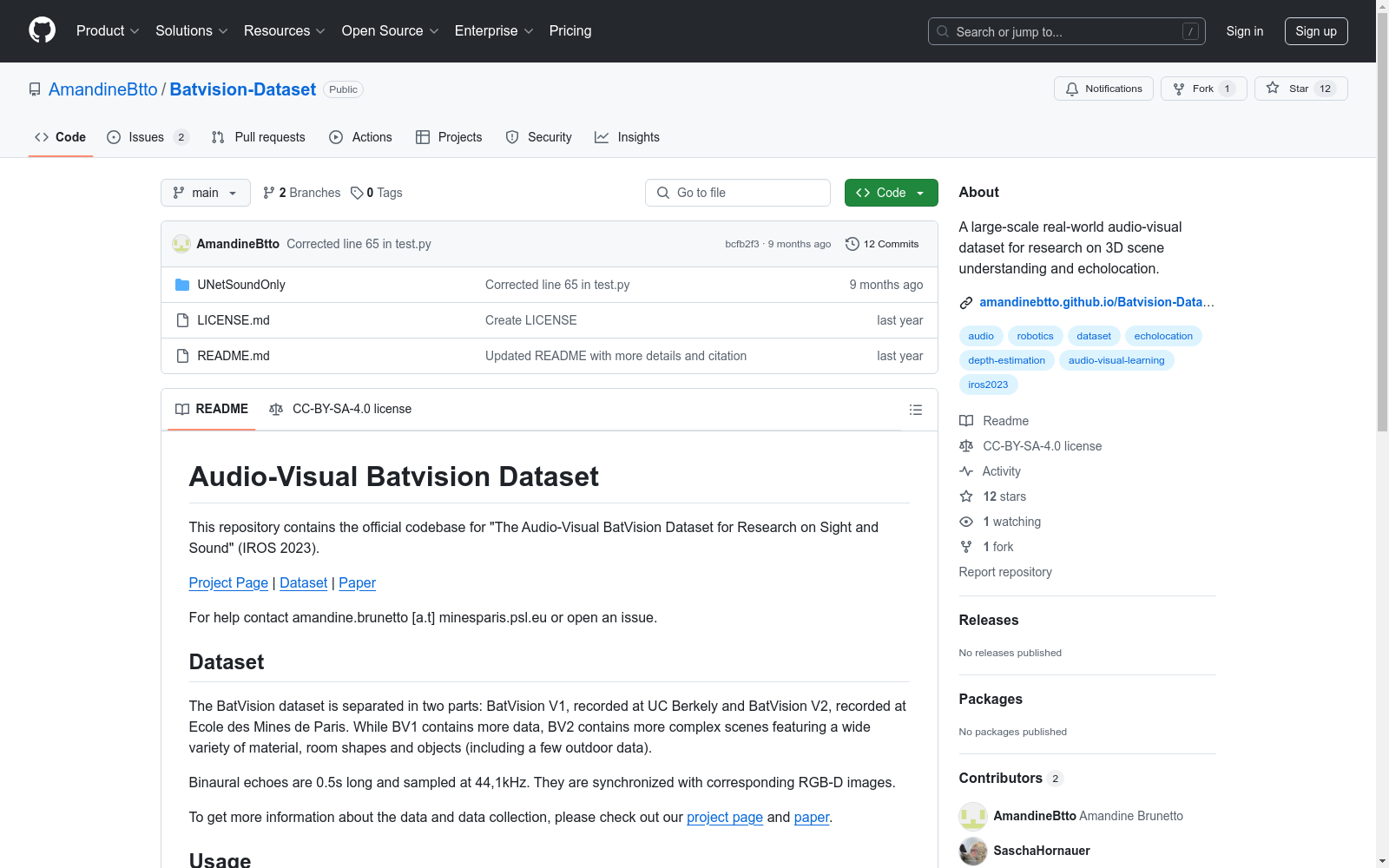Click the link chain icon in About
The width and height of the screenshot is (1389, 868).
point(966,303)
